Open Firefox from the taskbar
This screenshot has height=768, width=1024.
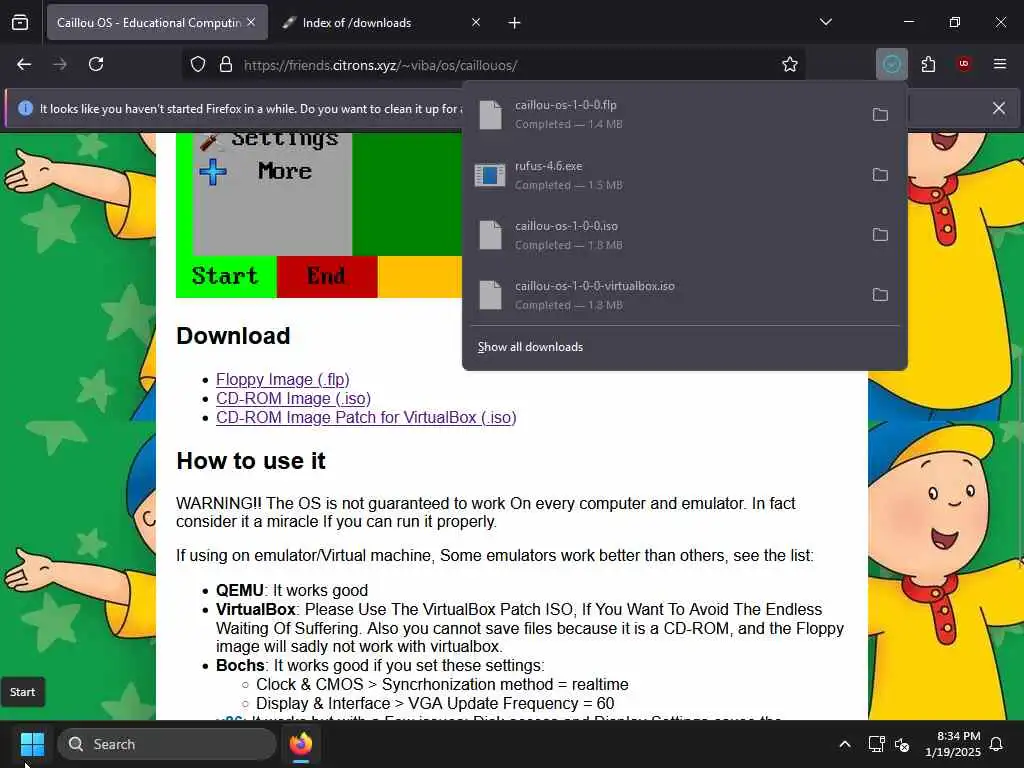click(x=301, y=744)
